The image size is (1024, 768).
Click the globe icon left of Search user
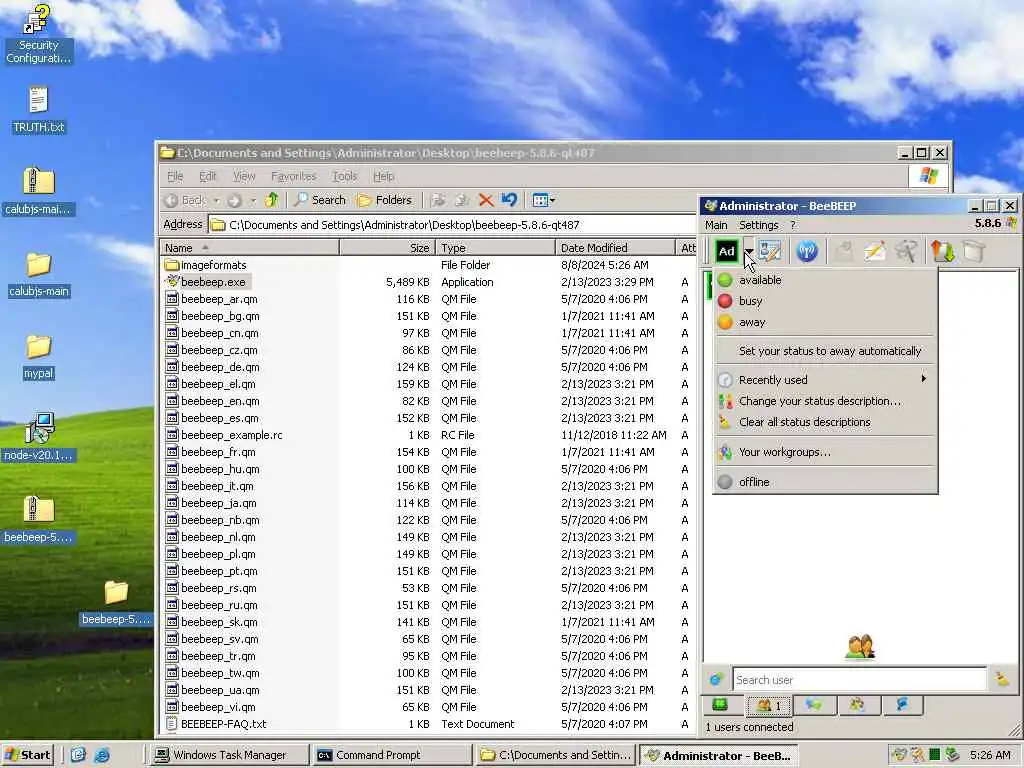716,680
